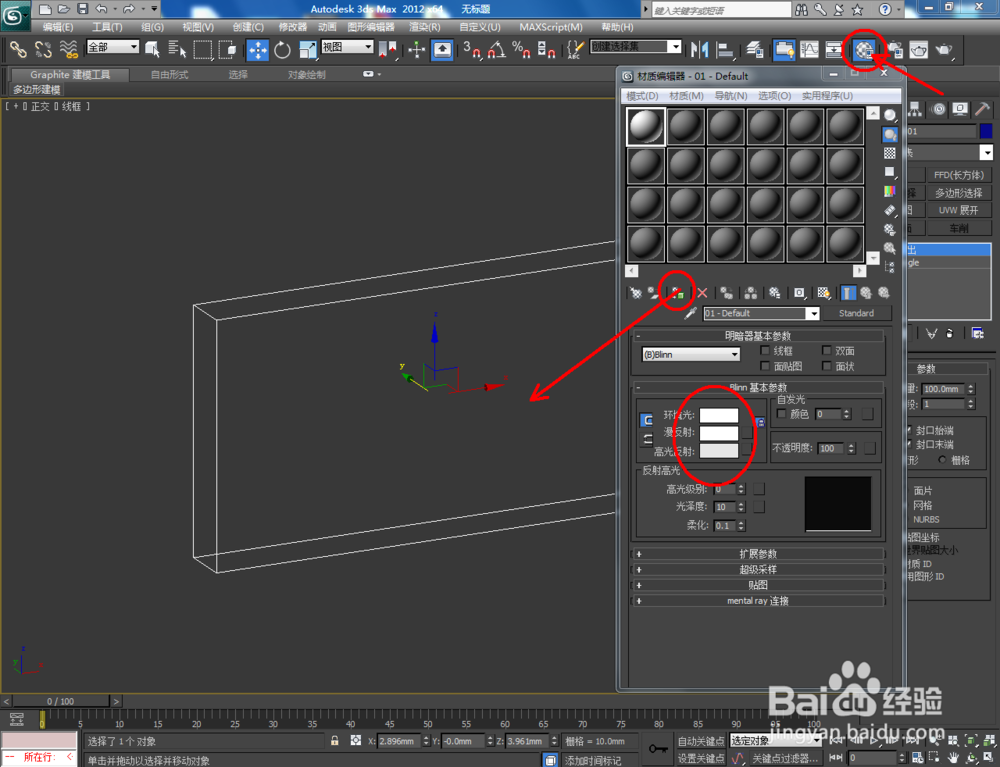
Task: Click the 不透明度 value field
Action: point(830,448)
